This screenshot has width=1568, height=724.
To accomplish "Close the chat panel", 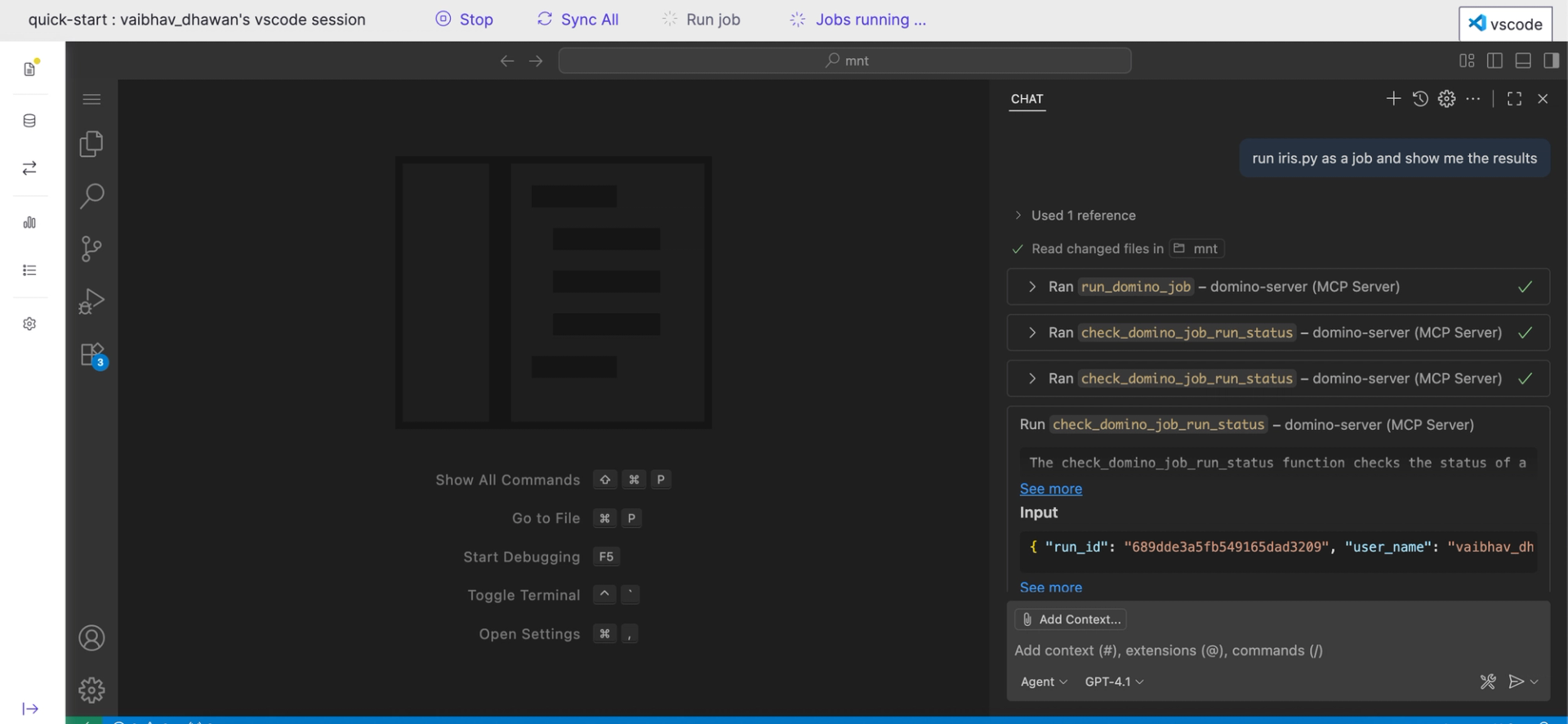I will click(x=1543, y=99).
